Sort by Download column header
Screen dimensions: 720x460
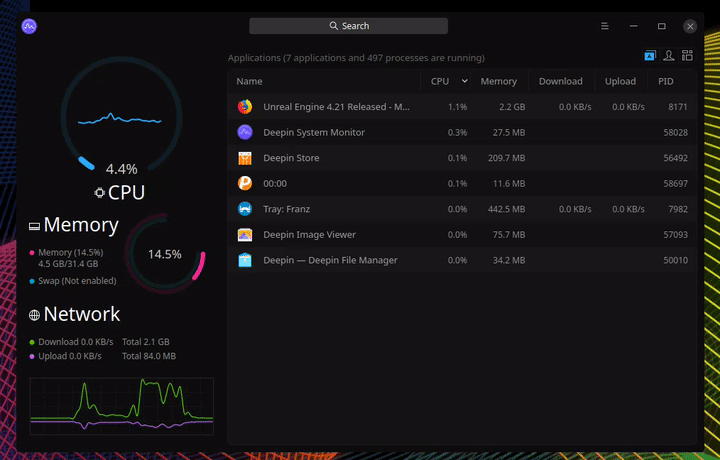560,81
